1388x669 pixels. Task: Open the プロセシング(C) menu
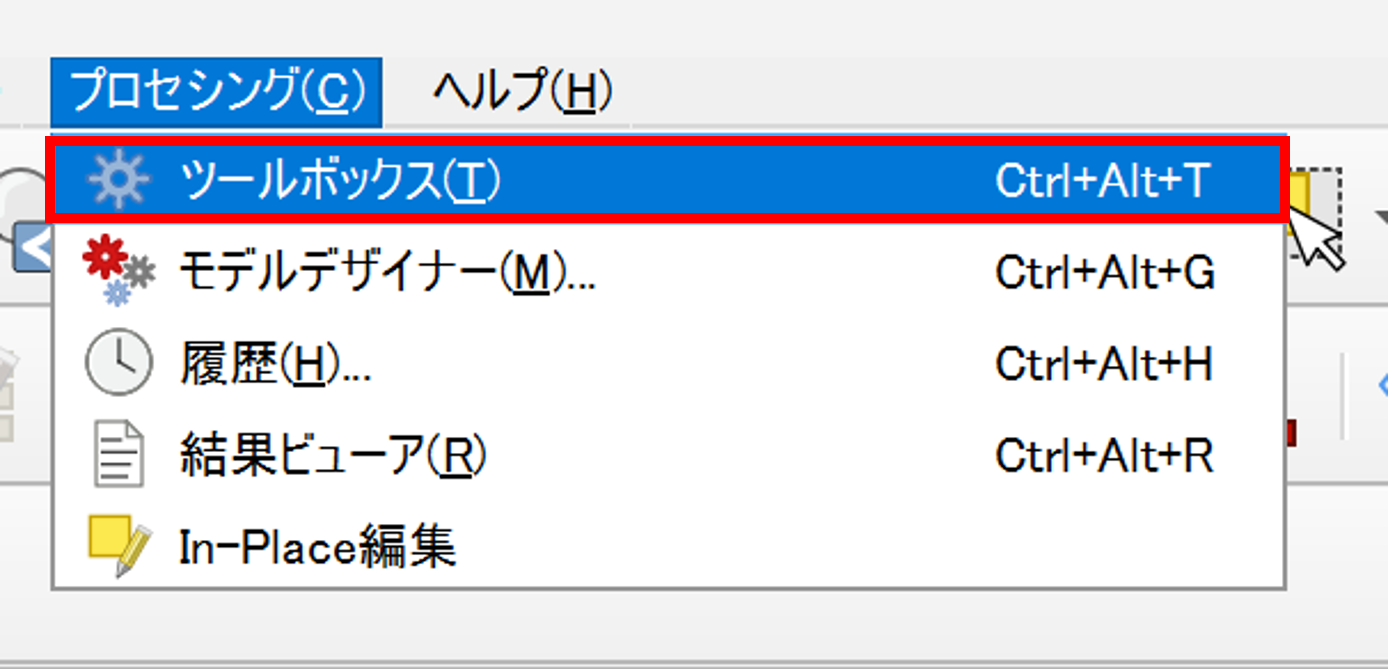click(x=215, y=92)
